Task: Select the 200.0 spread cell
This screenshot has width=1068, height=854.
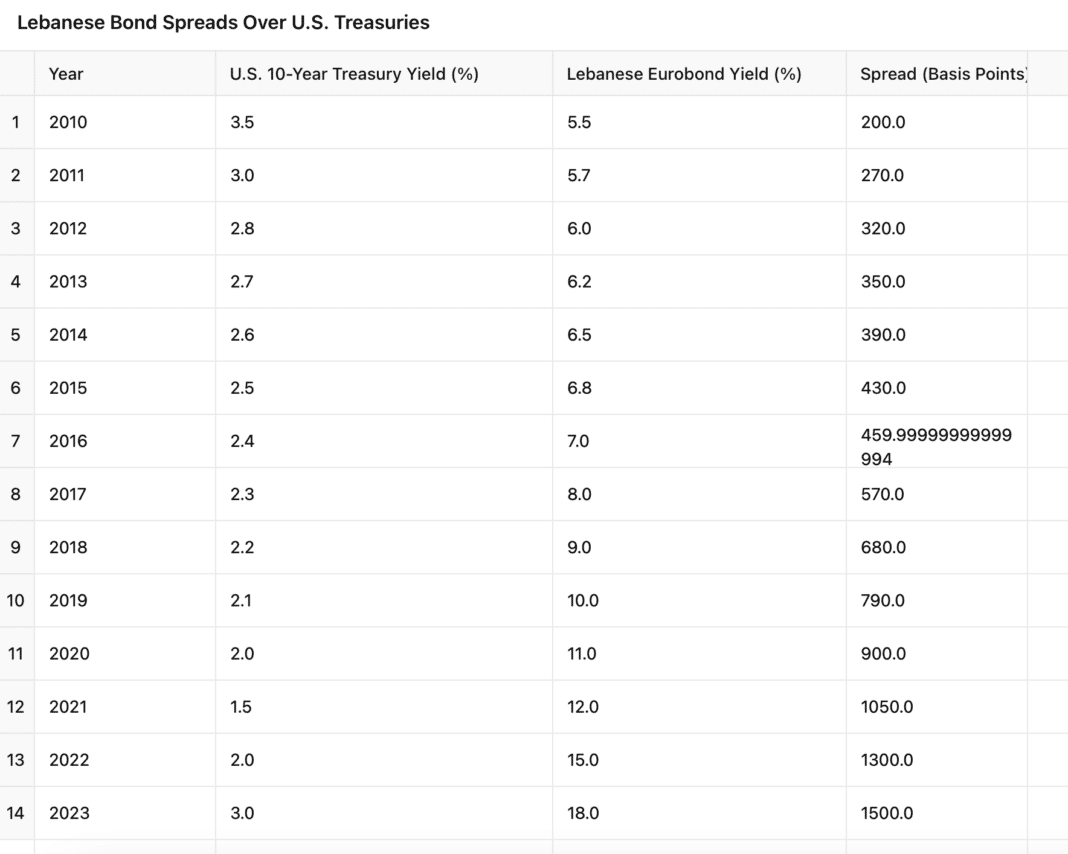Action: (x=883, y=122)
